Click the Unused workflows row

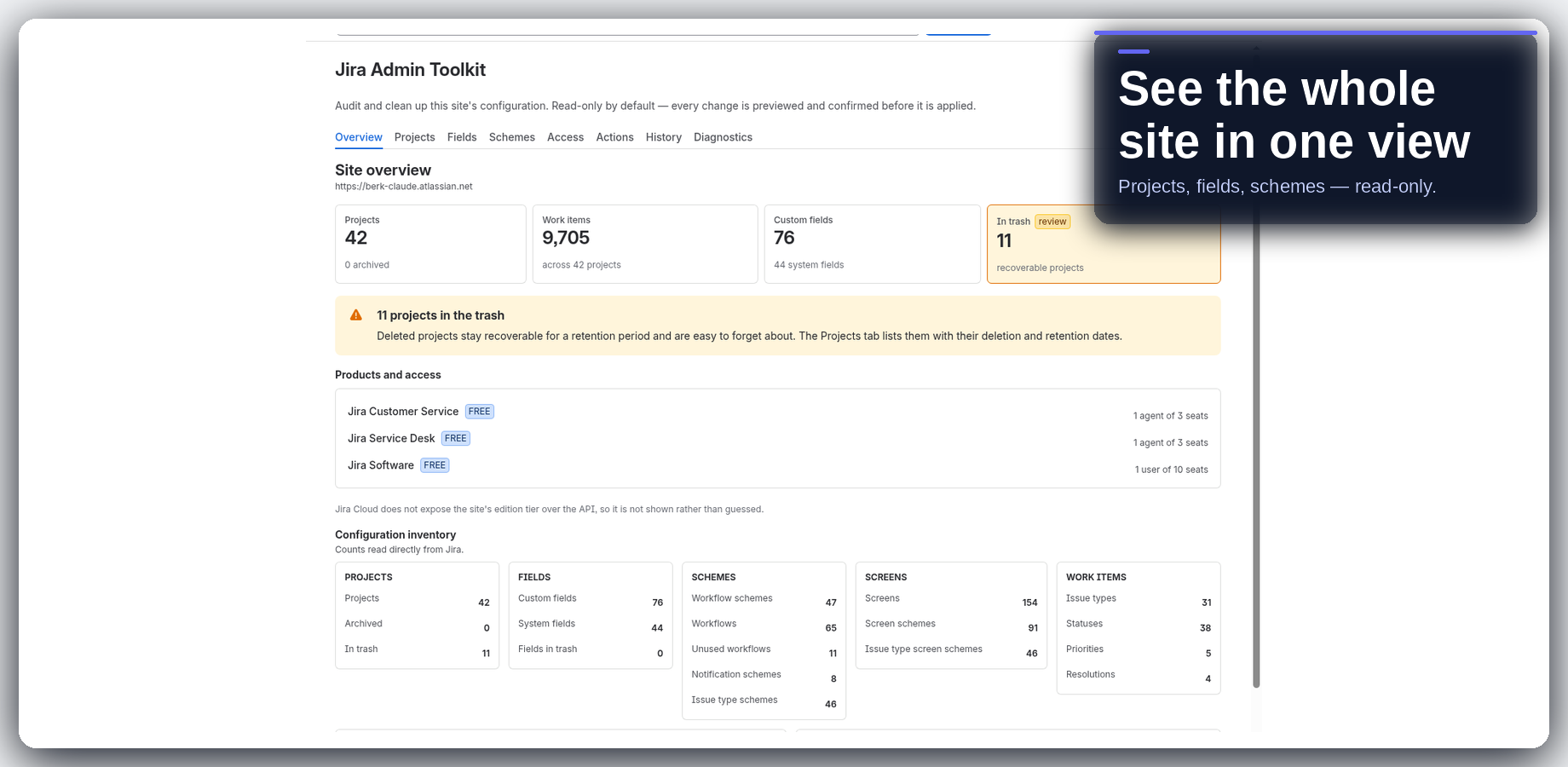point(764,651)
